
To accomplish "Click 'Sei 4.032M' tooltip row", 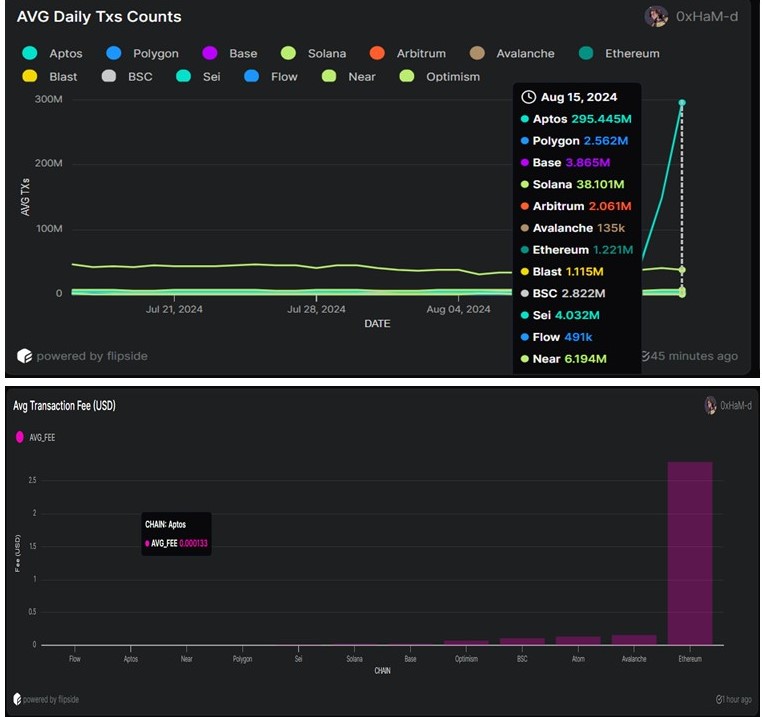I will (x=560, y=315).
